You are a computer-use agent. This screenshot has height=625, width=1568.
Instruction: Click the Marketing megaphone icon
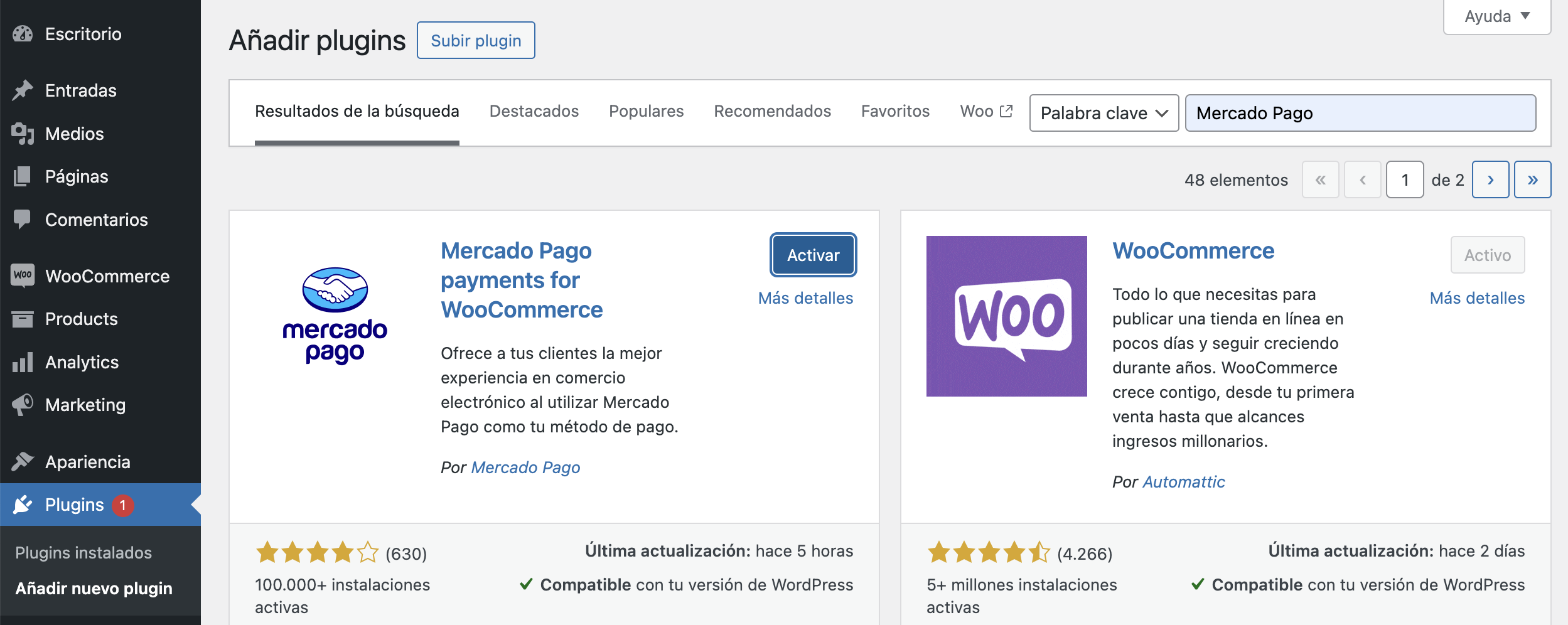click(23, 405)
